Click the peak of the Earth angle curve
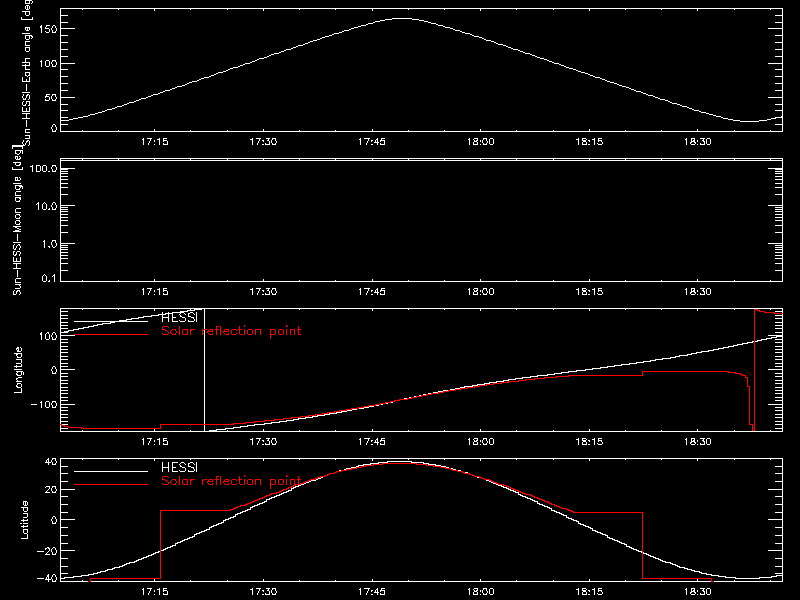800x600 pixels. pos(403,18)
